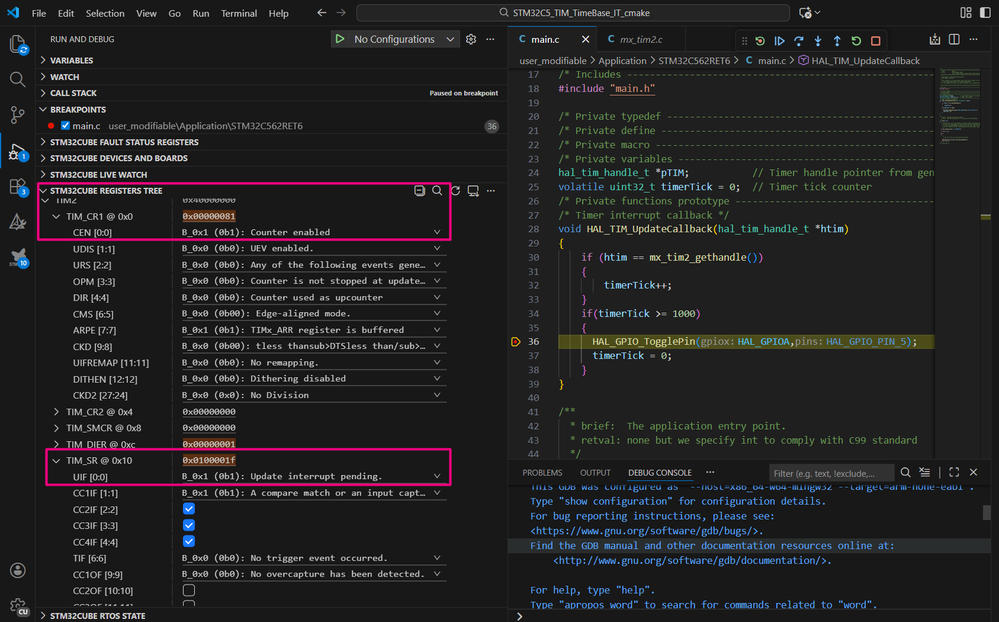Collapse the TIM_CR1 @ 0x0 register
The width and height of the screenshot is (999, 622).
tap(56, 217)
